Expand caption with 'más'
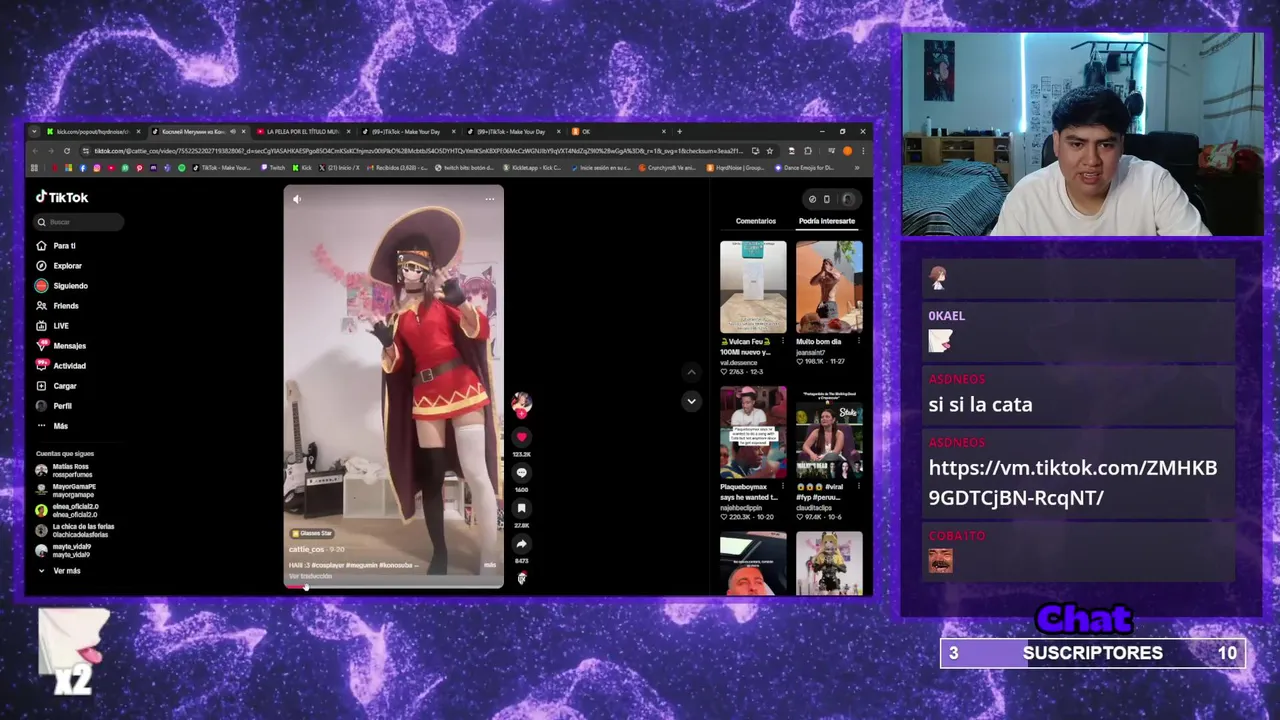1280x720 pixels. (x=490, y=565)
